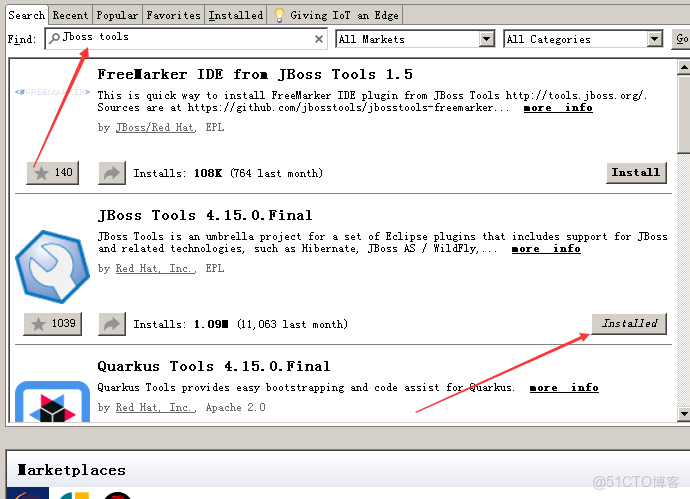The width and height of the screenshot is (690, 499).
Task: Click the Installed button for JBoss Tools
Action: click(629, 324)
